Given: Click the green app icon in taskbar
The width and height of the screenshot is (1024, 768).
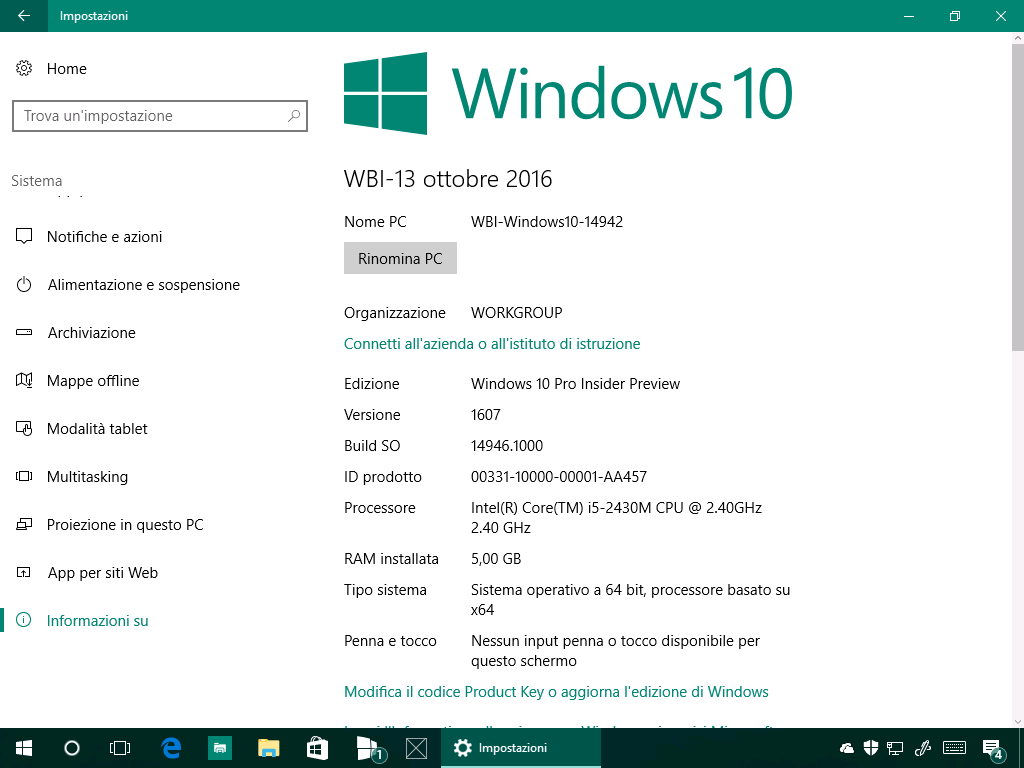Looking at the screenshot, I should point(220,748).
